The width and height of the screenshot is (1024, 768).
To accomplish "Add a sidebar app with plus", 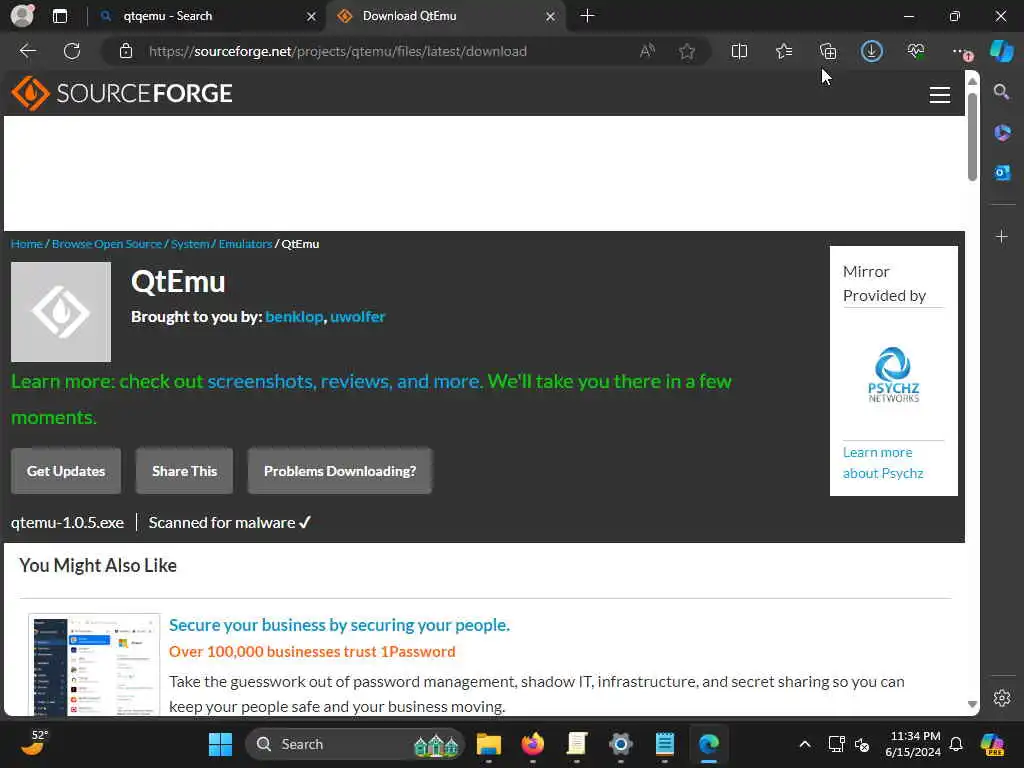I will click(x=1002, y=236).
